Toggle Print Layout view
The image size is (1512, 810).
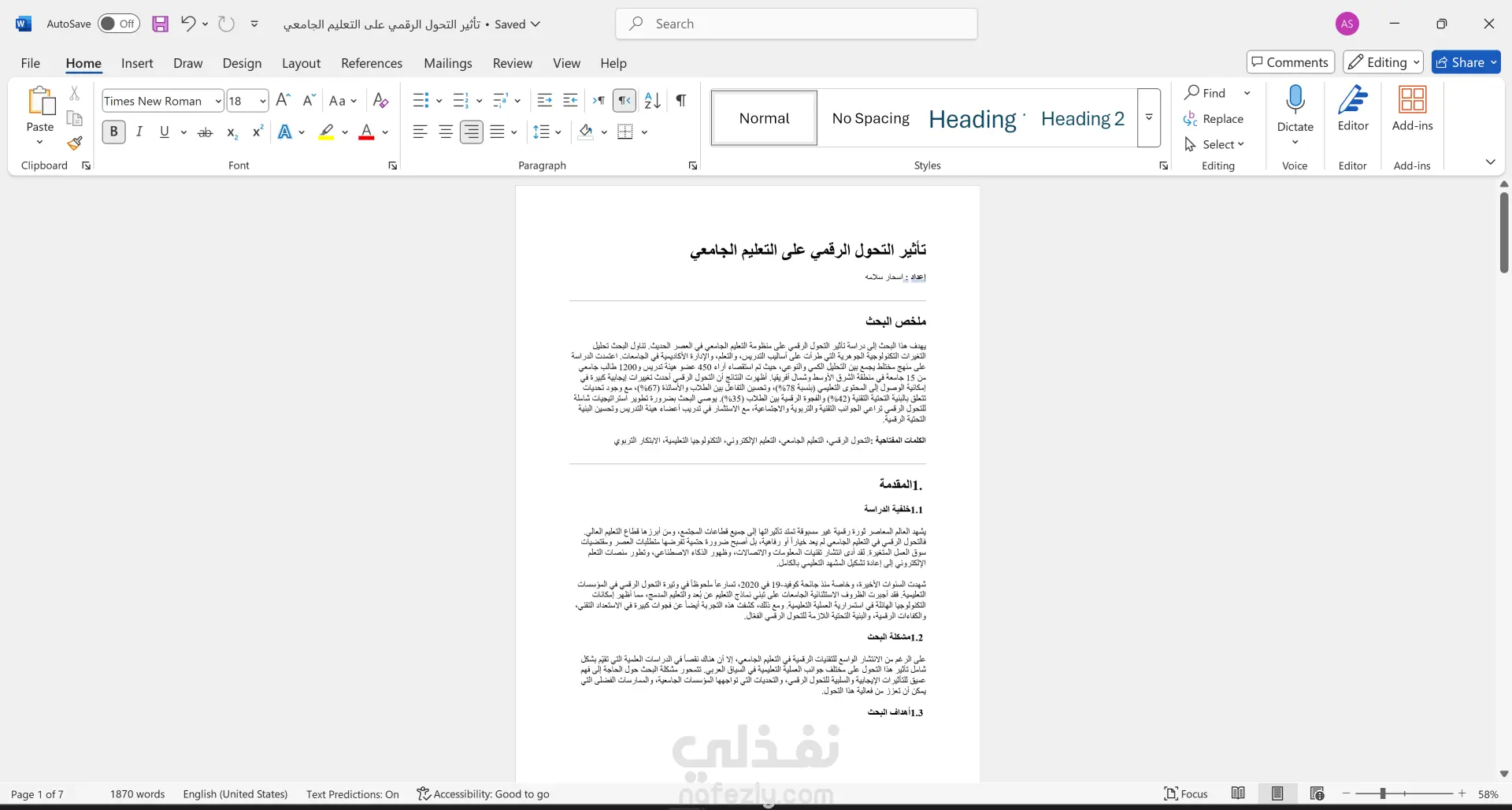coord(1277,793)
